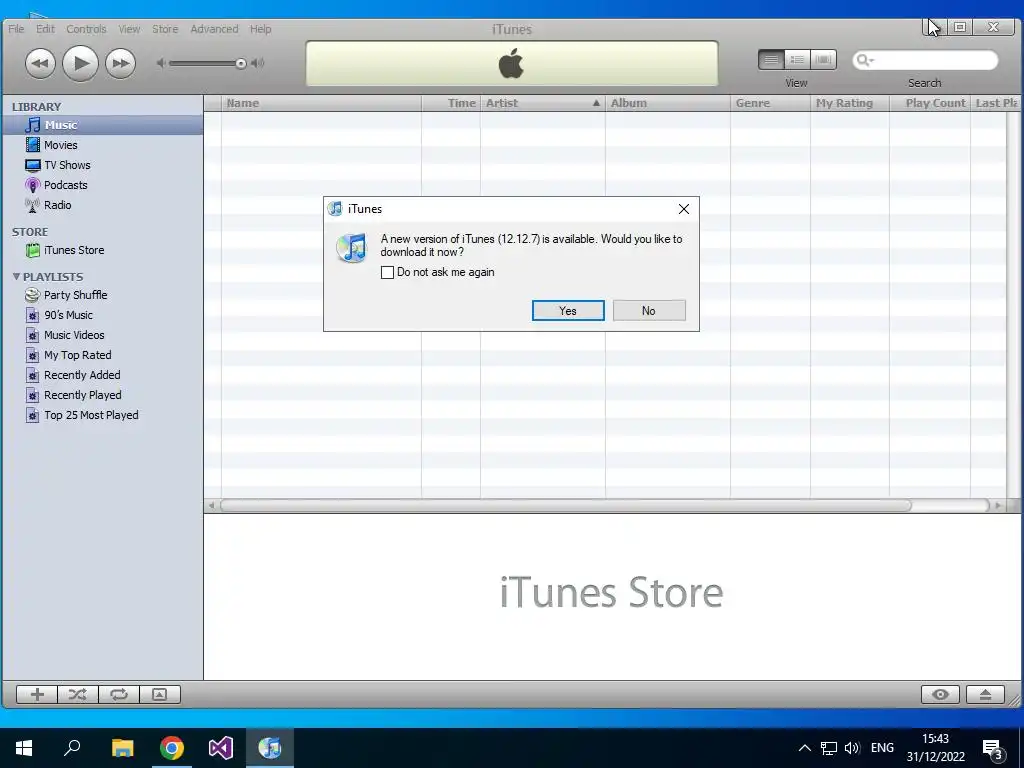Sort by the Time column header

click(451, 103)
